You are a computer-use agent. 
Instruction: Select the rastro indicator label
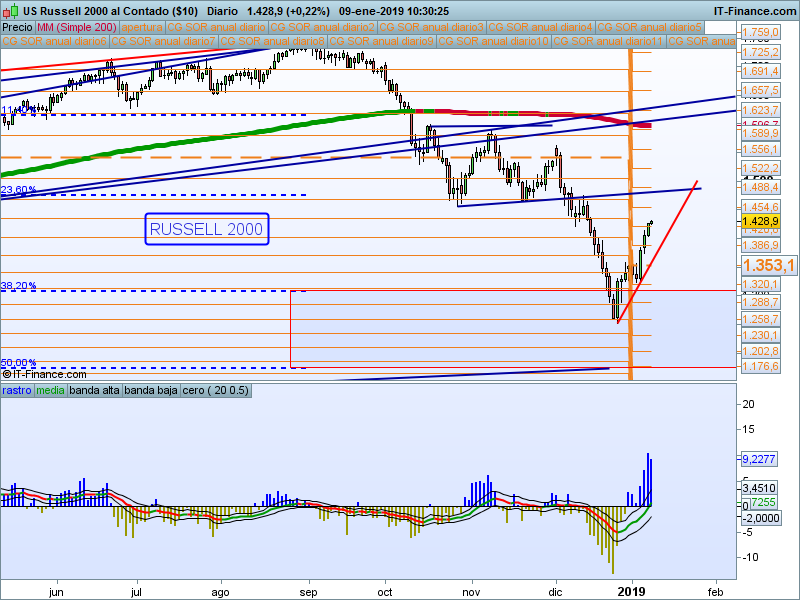(x=17, y=391)
